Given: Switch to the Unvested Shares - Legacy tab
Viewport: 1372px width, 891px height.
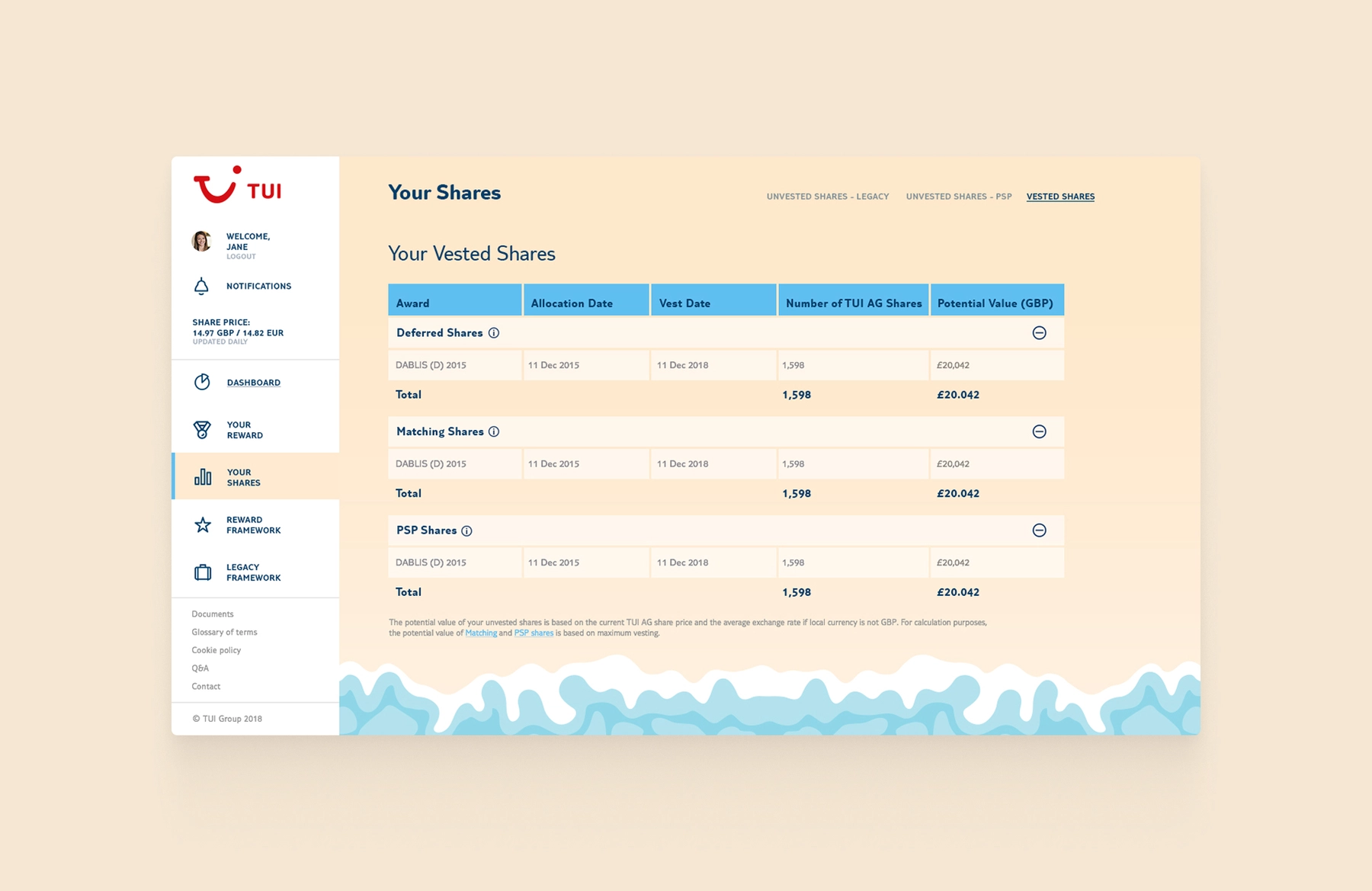Looking at the screenshot, I should click(x=828, y=196).
